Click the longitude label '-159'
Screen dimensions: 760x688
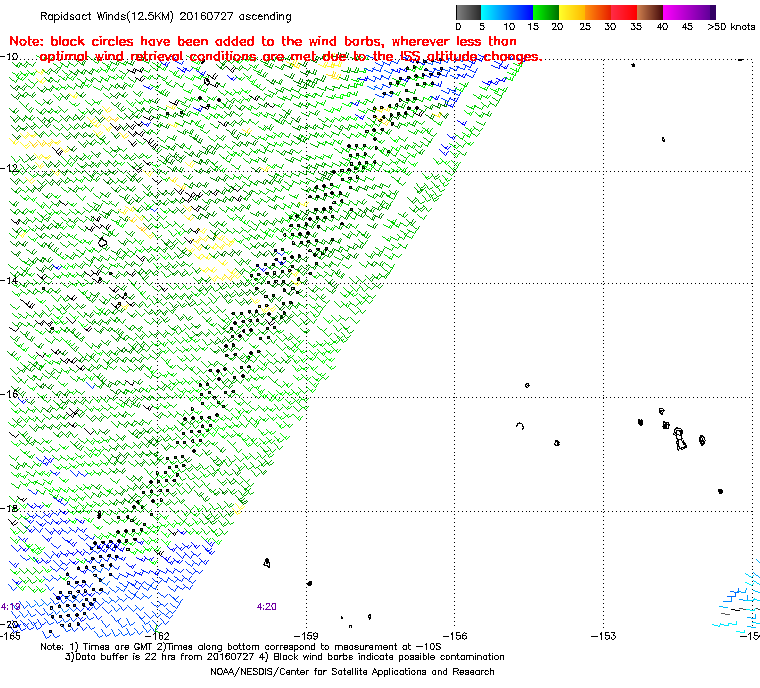point(306,636)
